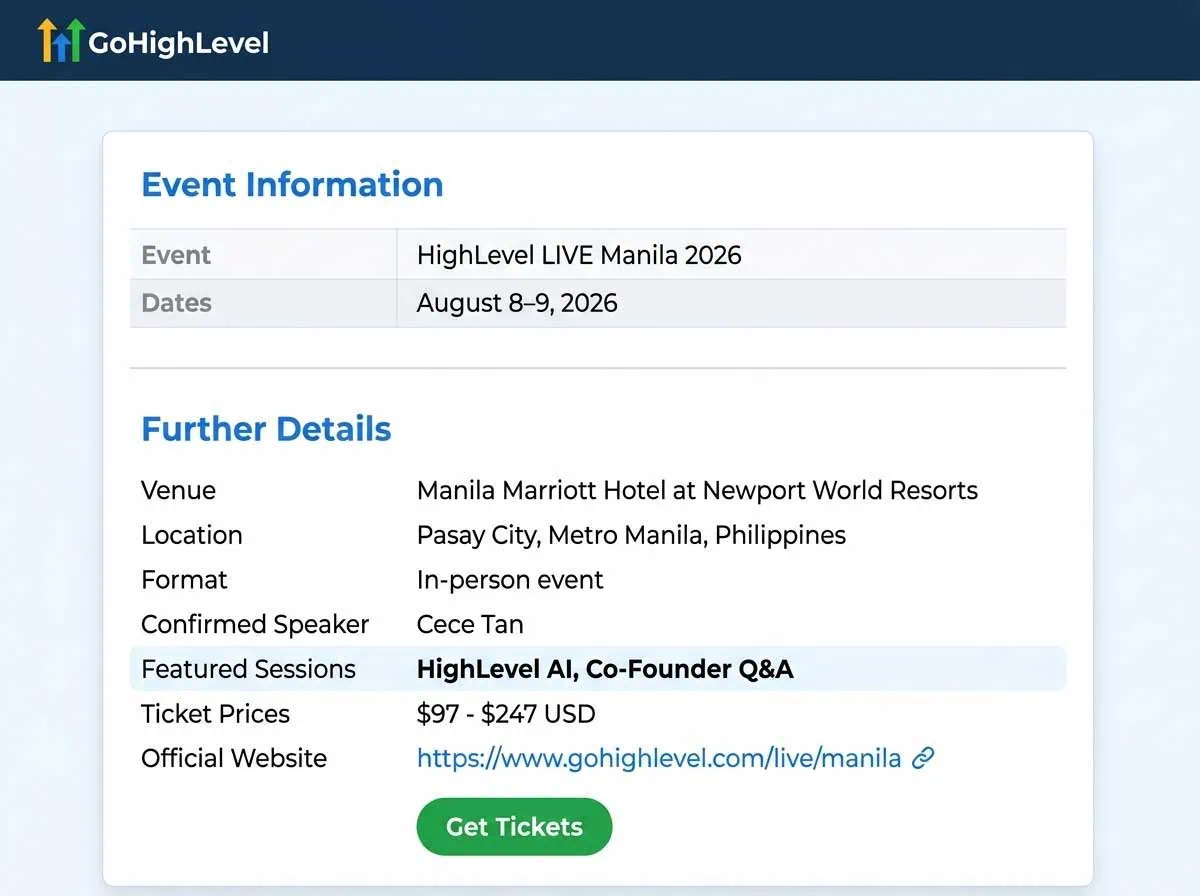Screen dimensions: 1200x896
Task: Click the speaker name 'Cece Tan'
Action: pyautogui.click(x=470, y=625)
